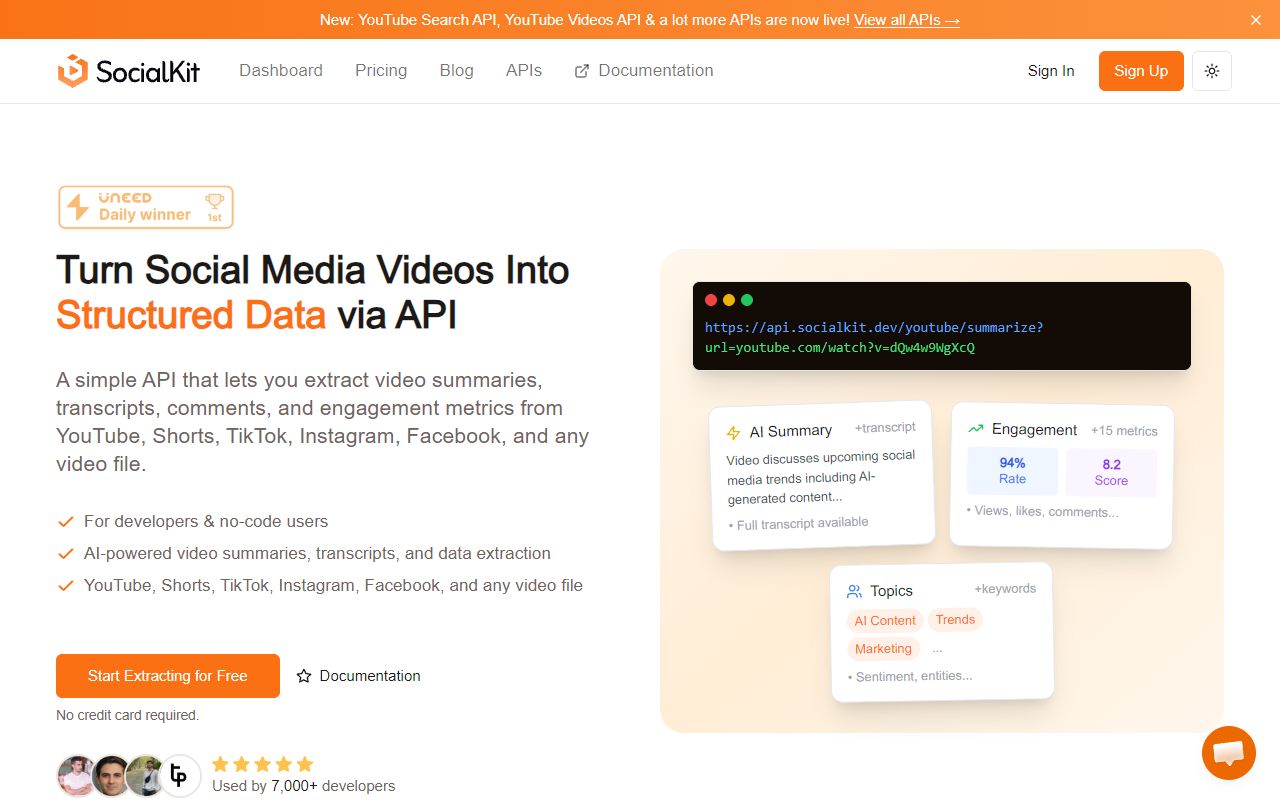Click the people icon on Topics card
Image resolution: width=1280 pixels, height=800 pixels.
855,590
